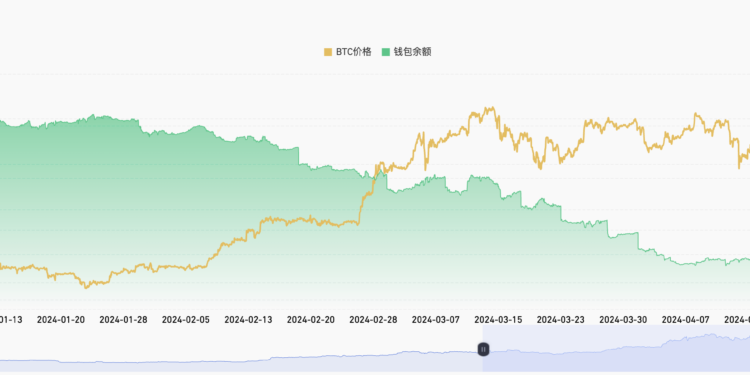Click the 2024-03-15 axis label
750x375 pixels.
coord(498,320)
